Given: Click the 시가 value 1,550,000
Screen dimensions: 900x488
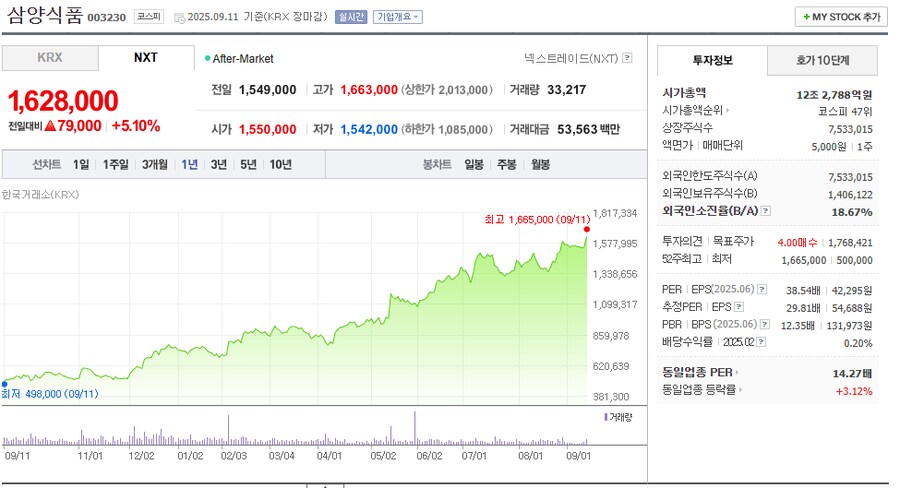Looking at the screenshot, I should pyautogui.click(x=267, y=130).
